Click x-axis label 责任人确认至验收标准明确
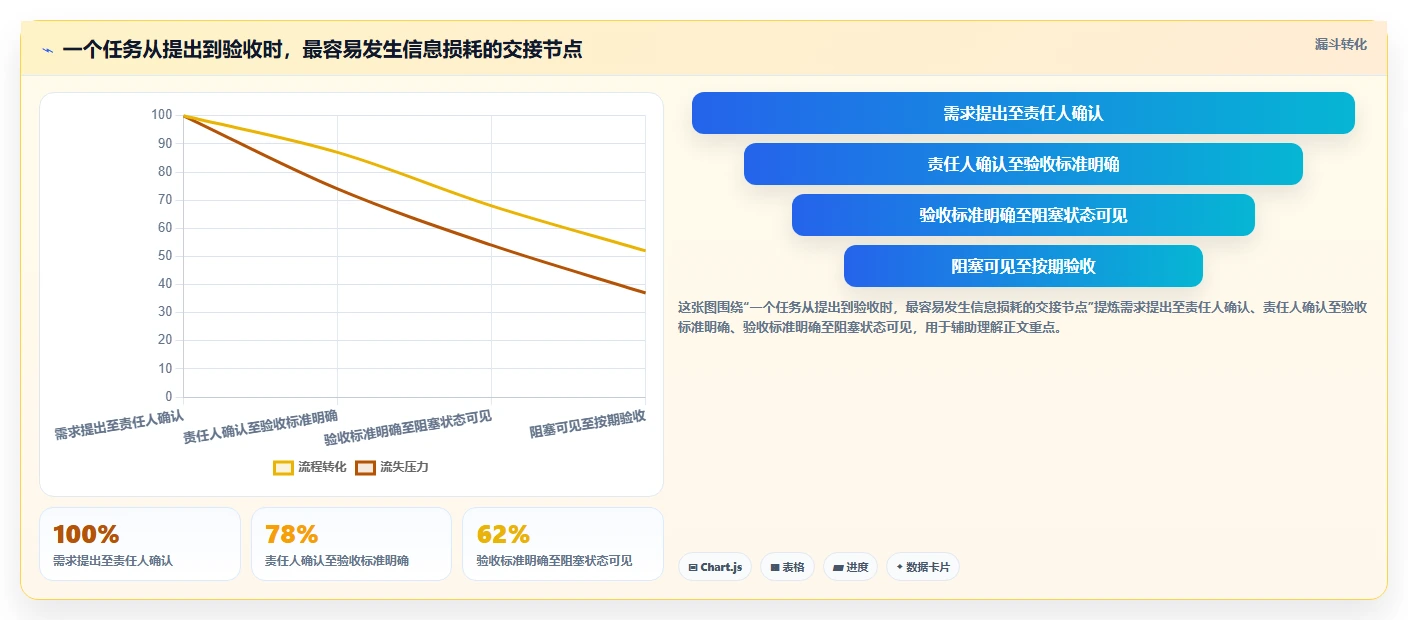This screenshot has height=620, width=1408. pyautogui.click(x=260, y=426)
